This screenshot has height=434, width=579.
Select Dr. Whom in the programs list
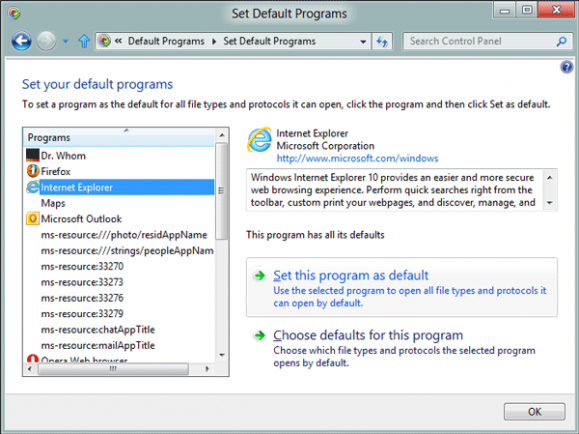click(x=63, y=156)
